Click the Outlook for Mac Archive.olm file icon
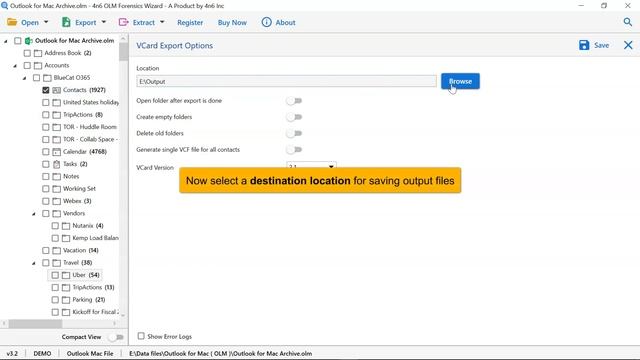Image resolution: width=640 pixels, height=360 pixels. click(29, 41)
